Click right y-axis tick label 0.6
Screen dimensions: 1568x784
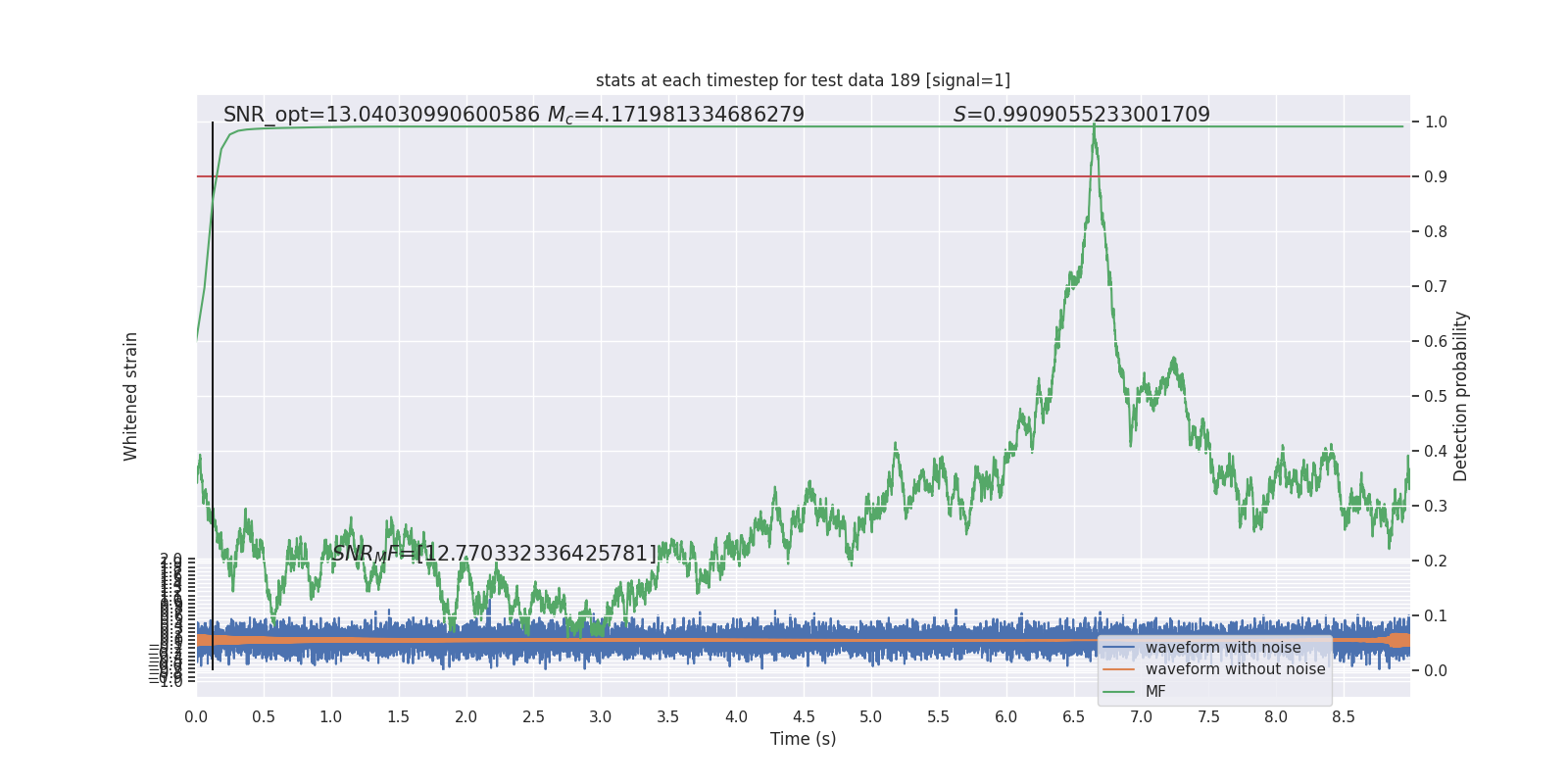(x=1436, y=342)
